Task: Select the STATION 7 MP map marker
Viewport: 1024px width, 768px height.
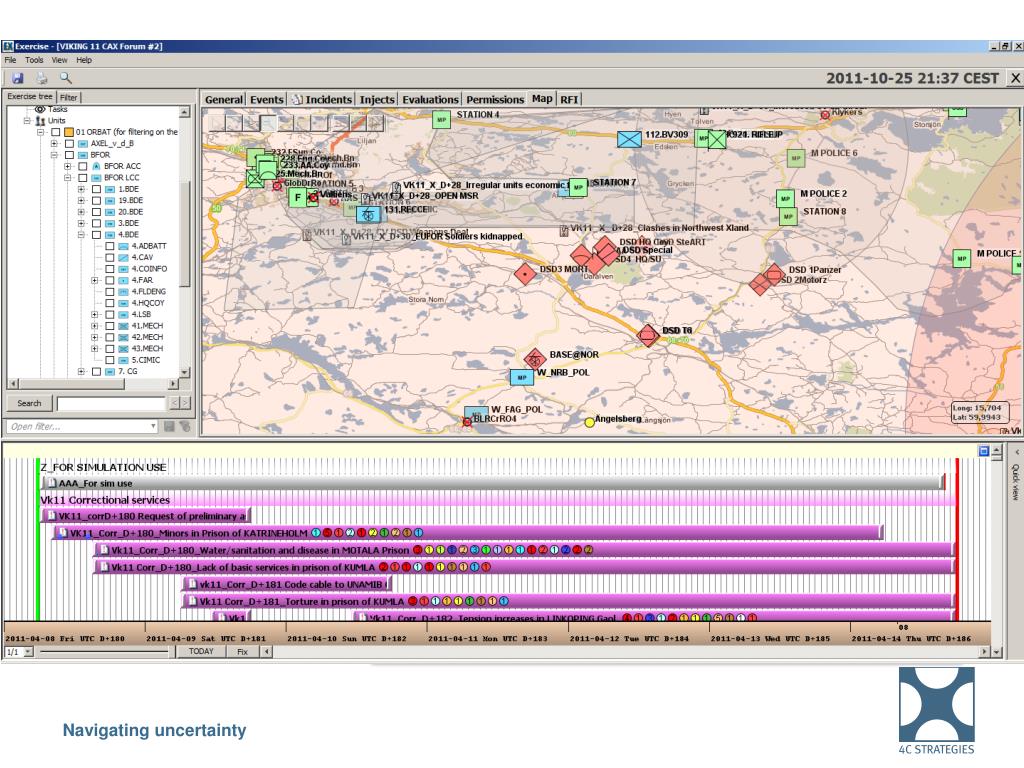Action: pos(578,187)
